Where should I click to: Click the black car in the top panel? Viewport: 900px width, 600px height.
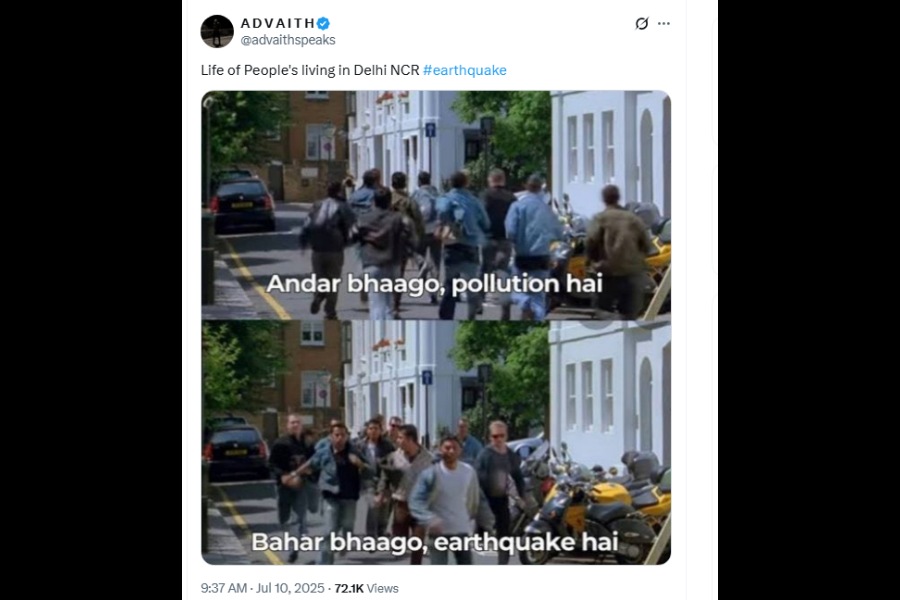click(242, 203)
